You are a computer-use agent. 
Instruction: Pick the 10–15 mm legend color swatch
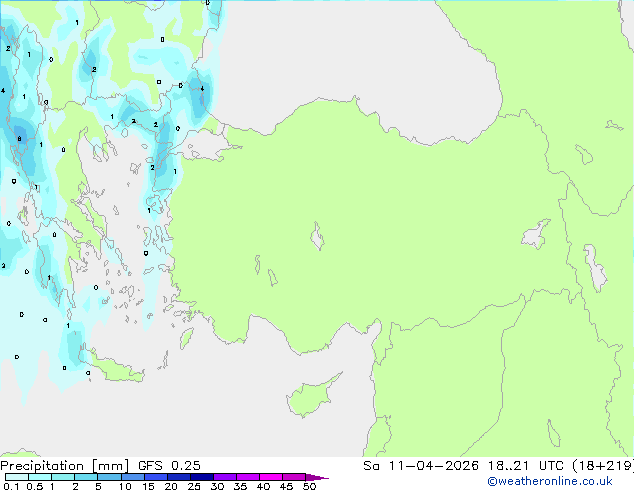tap(133, 477)
